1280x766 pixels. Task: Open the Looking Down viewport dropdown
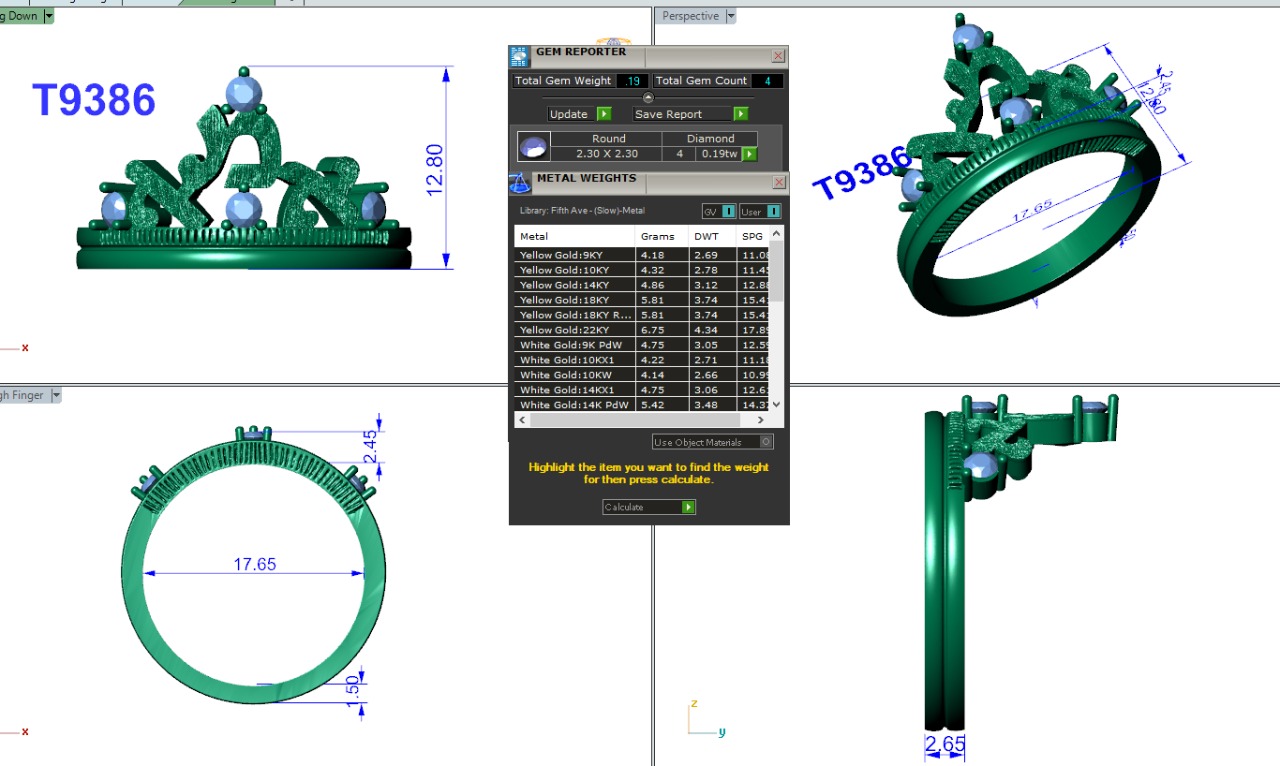point(49,16)
